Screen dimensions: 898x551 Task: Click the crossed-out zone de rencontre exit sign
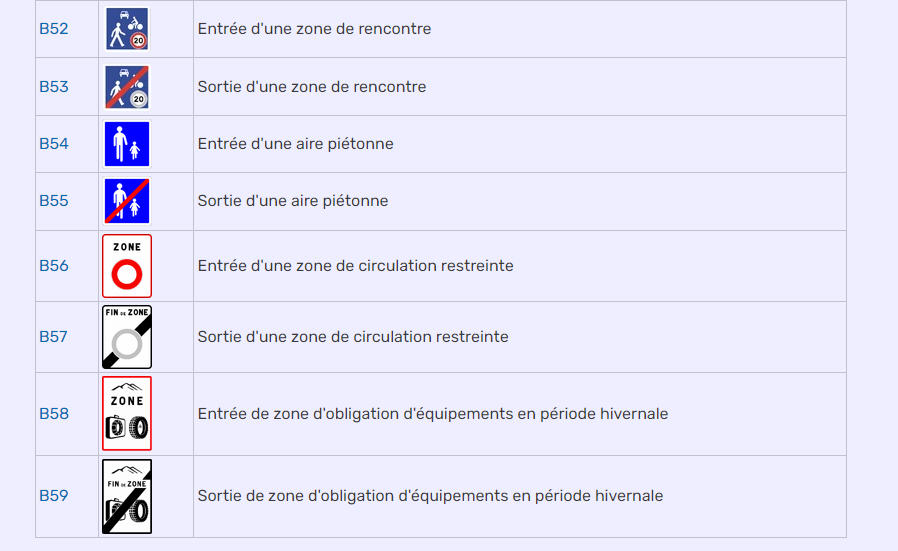pyautogui.click(x=127, y=86)
